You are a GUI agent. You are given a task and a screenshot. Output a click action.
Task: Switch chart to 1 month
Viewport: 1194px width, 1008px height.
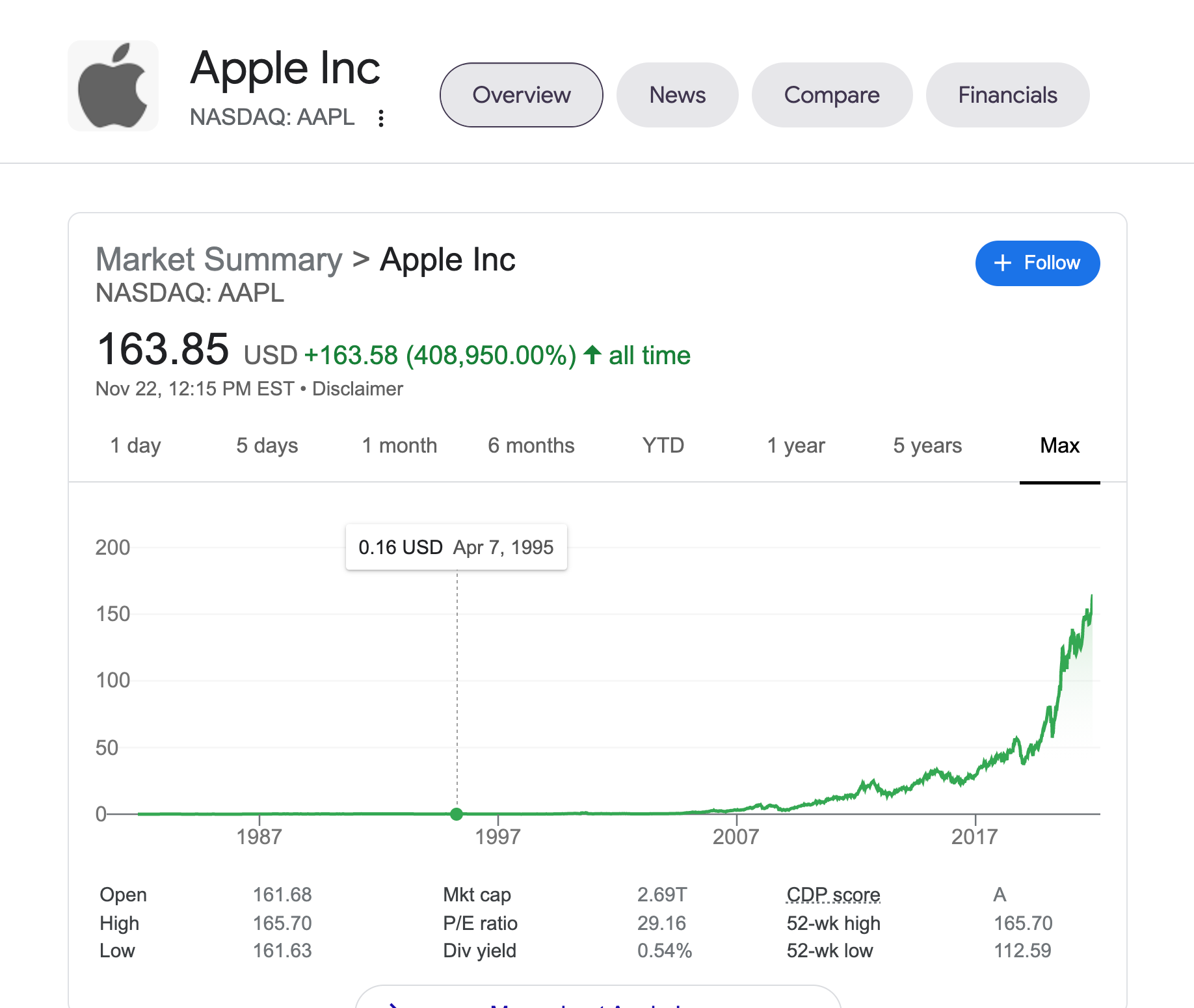click(x=399, y=445)
